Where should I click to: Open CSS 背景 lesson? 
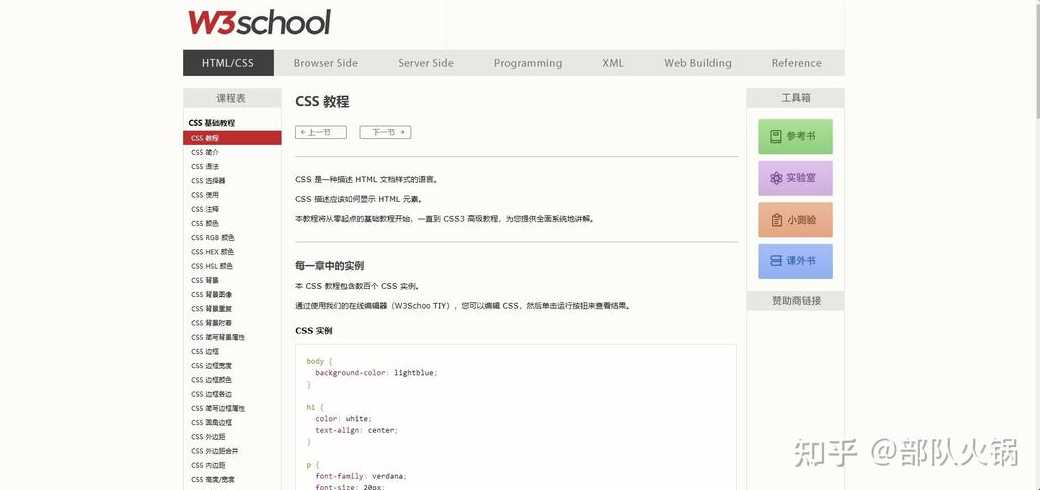click(205, 280)
